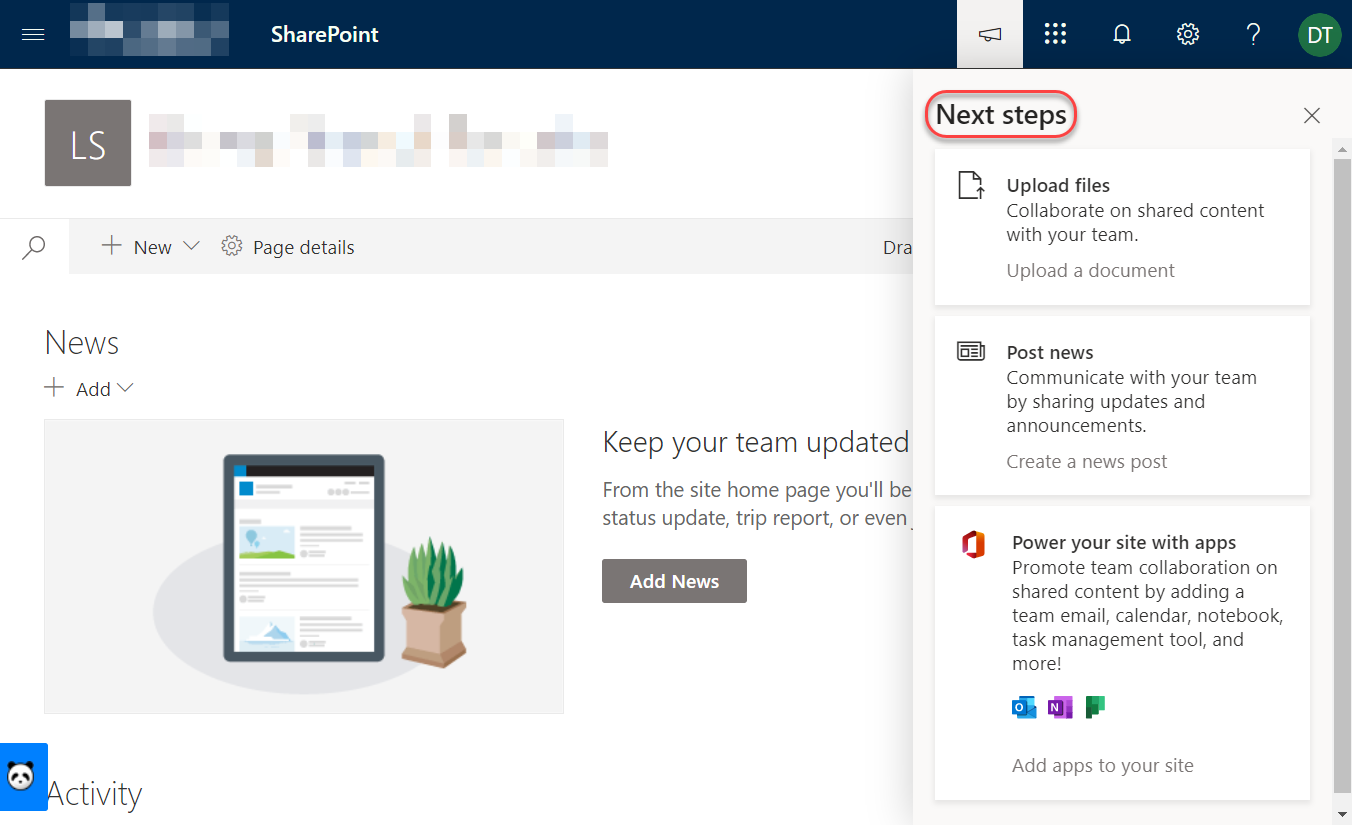
Task: Expand the News Add dropdown chevron
Action: pos(125,388)
